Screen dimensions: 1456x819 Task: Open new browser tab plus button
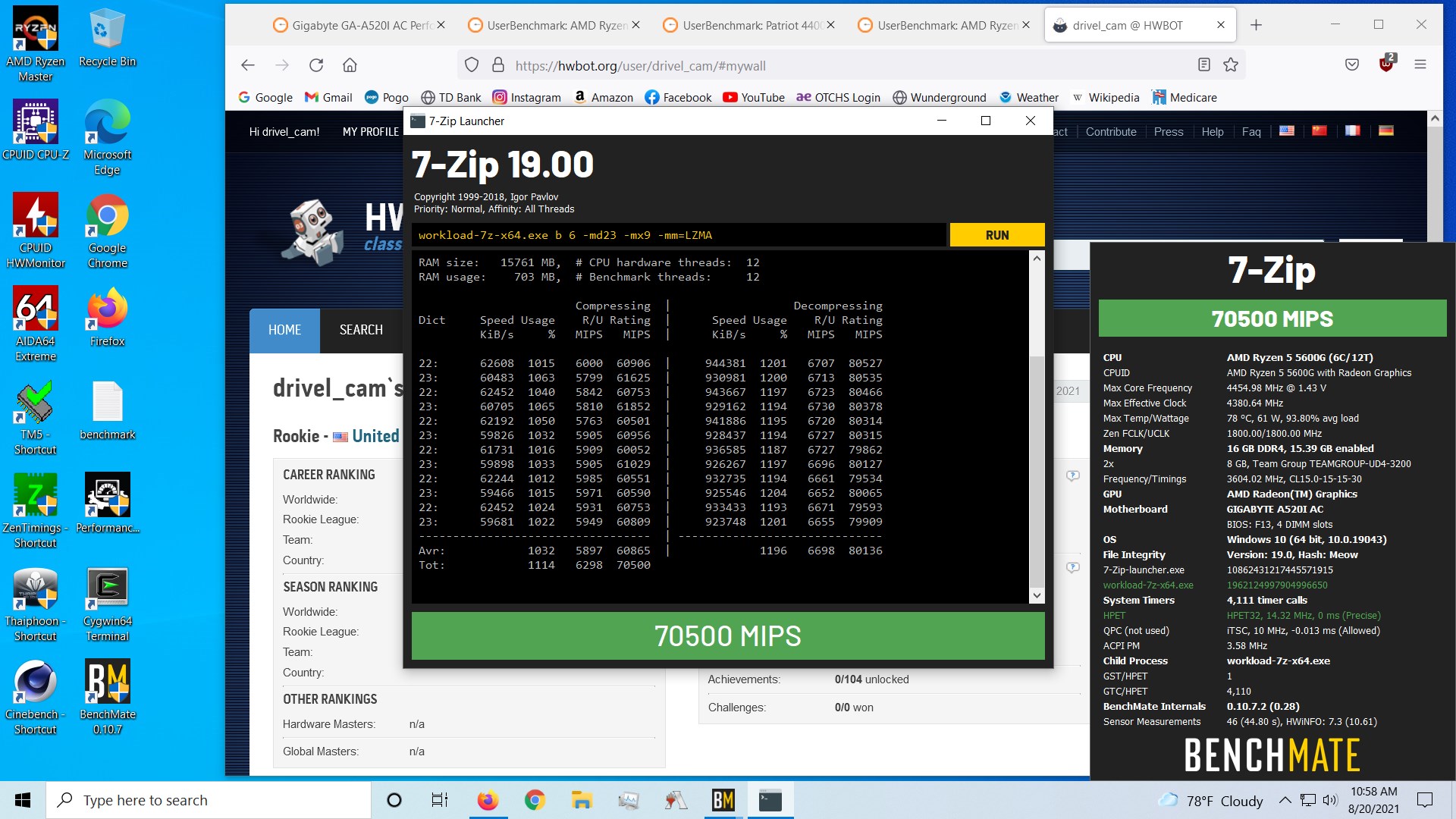(x=1257, y=25)
